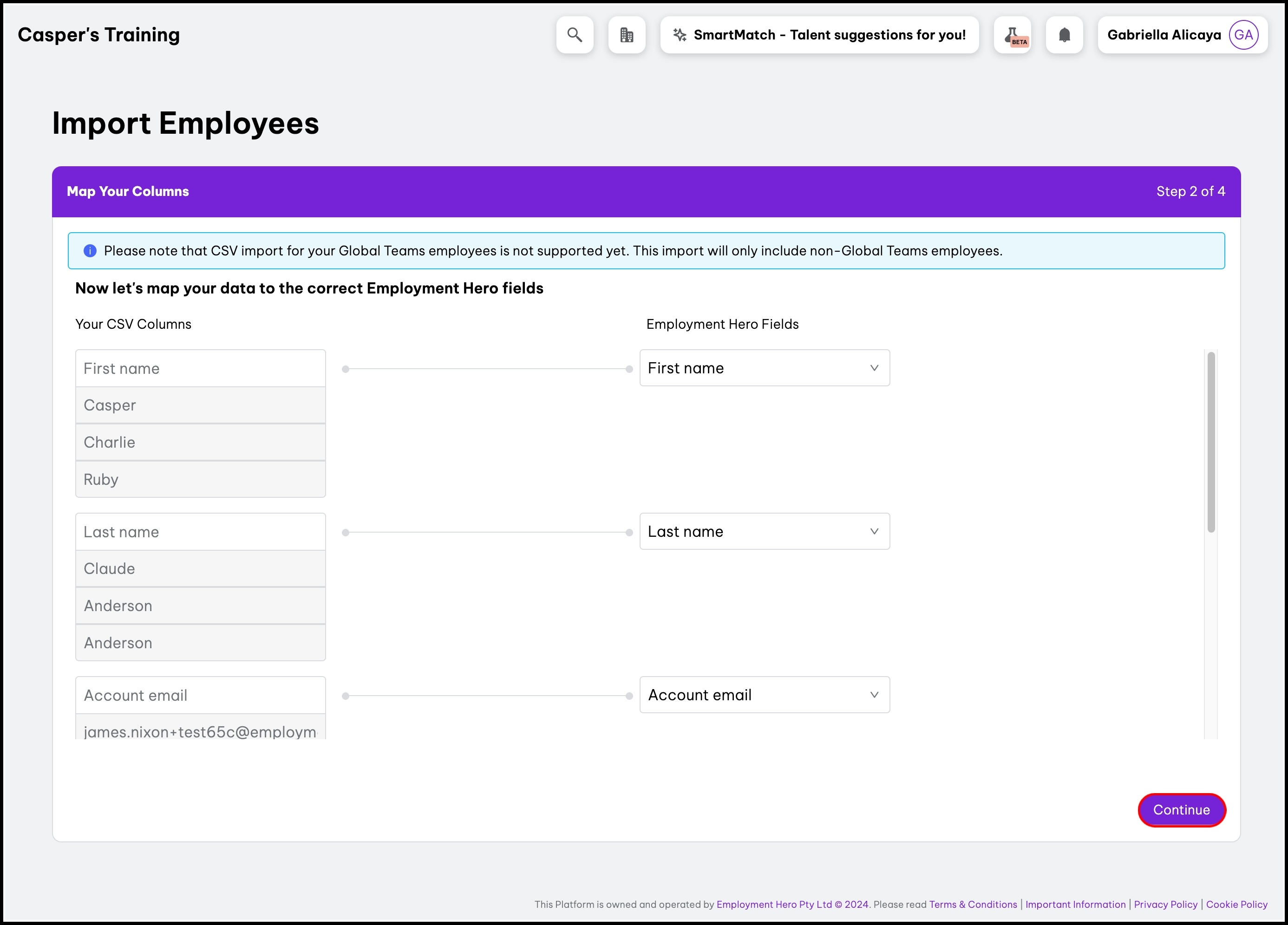Open the notifications bell
Viewport: 1288px width, 925px height.
click(1064, 35)
